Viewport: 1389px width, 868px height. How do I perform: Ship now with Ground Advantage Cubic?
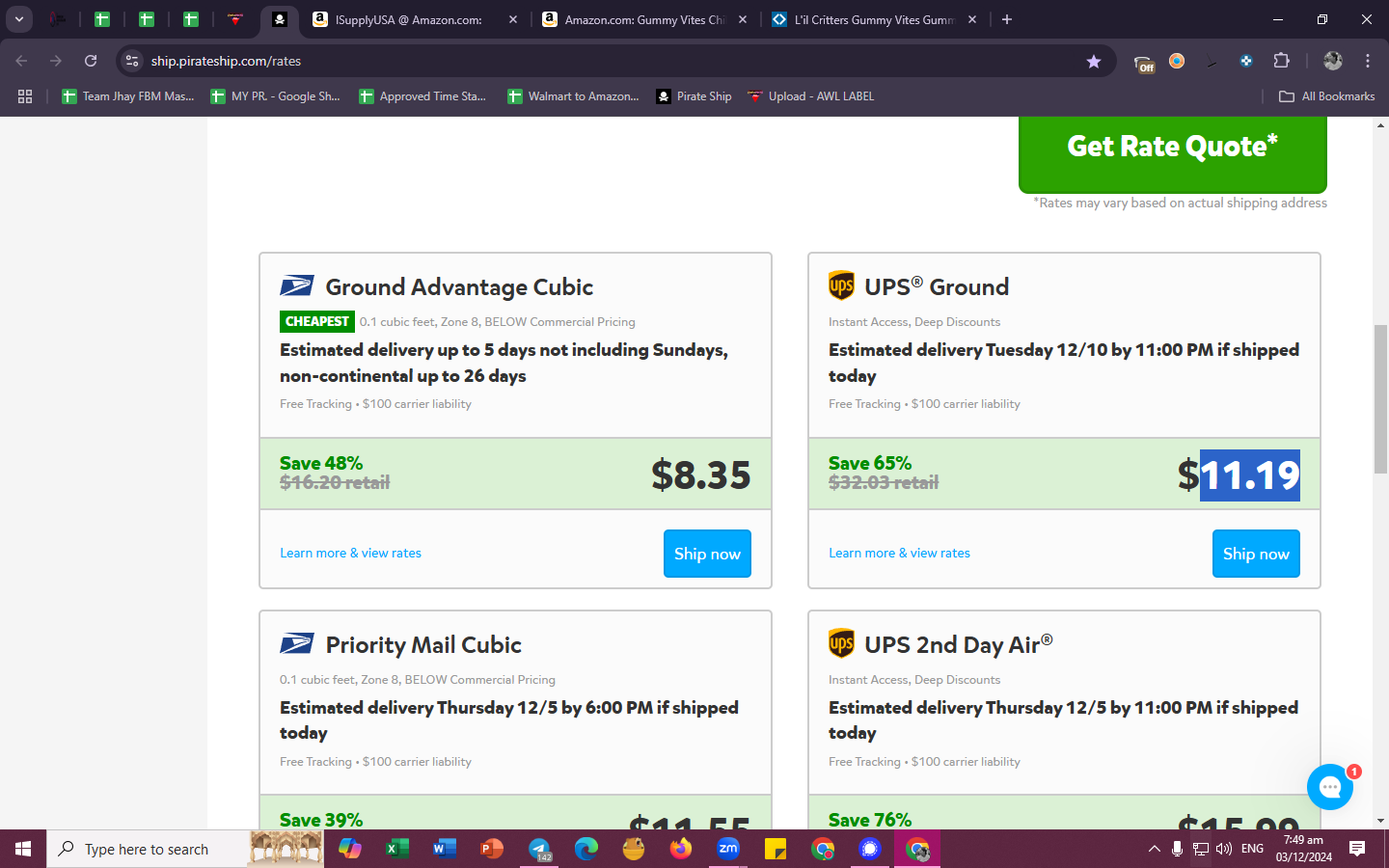[x=707, y=554]
